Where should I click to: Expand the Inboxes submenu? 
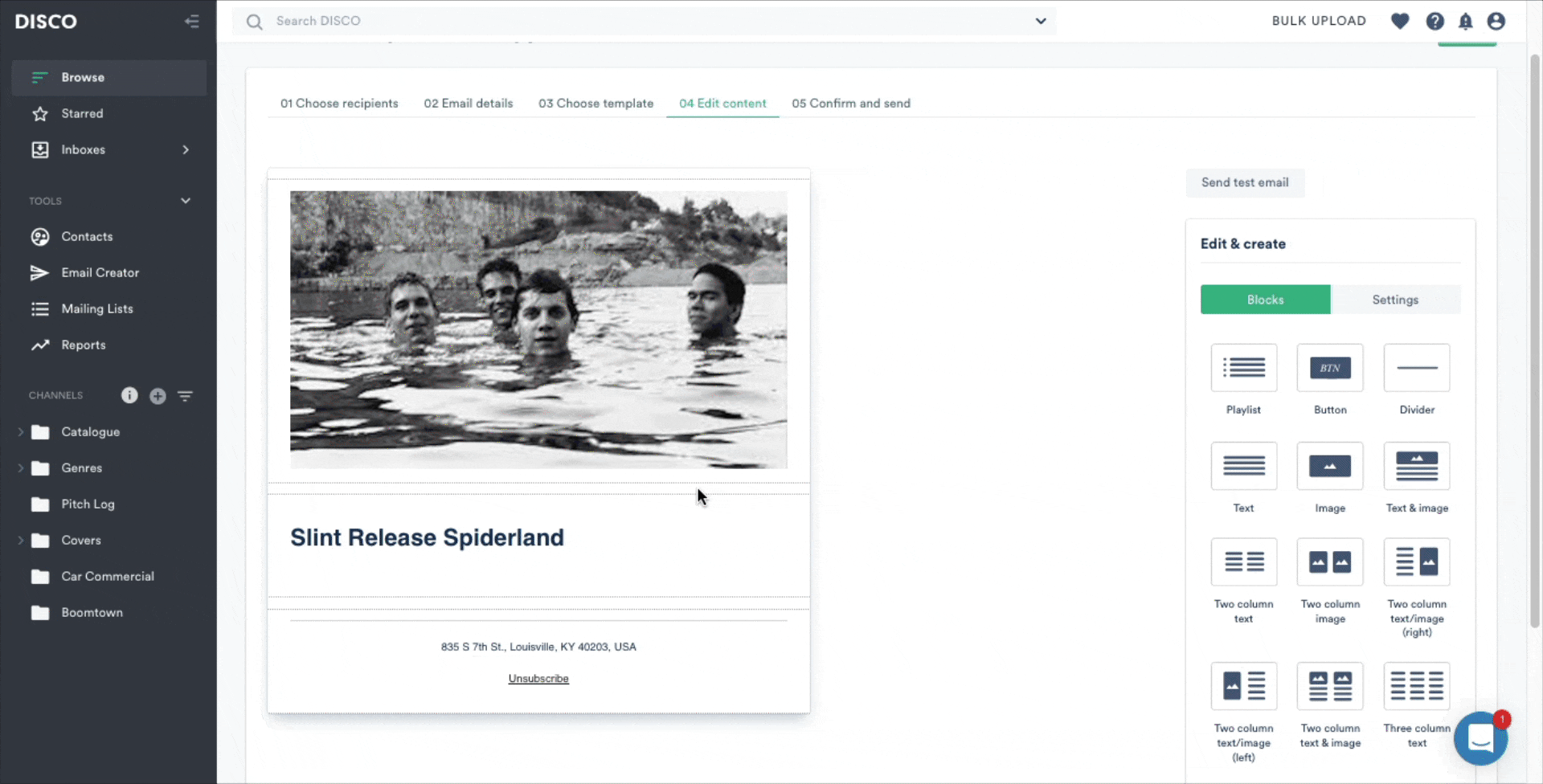tap(186, 150)
